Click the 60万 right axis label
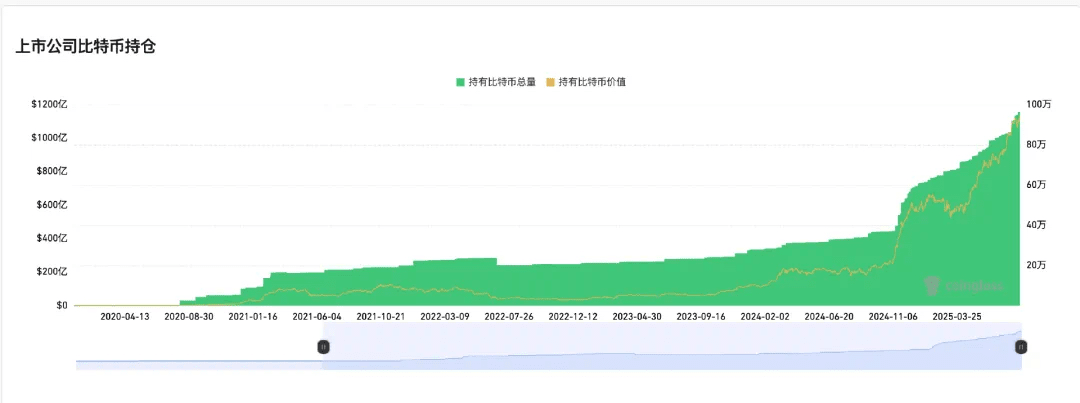 (x=1037, y=185)
